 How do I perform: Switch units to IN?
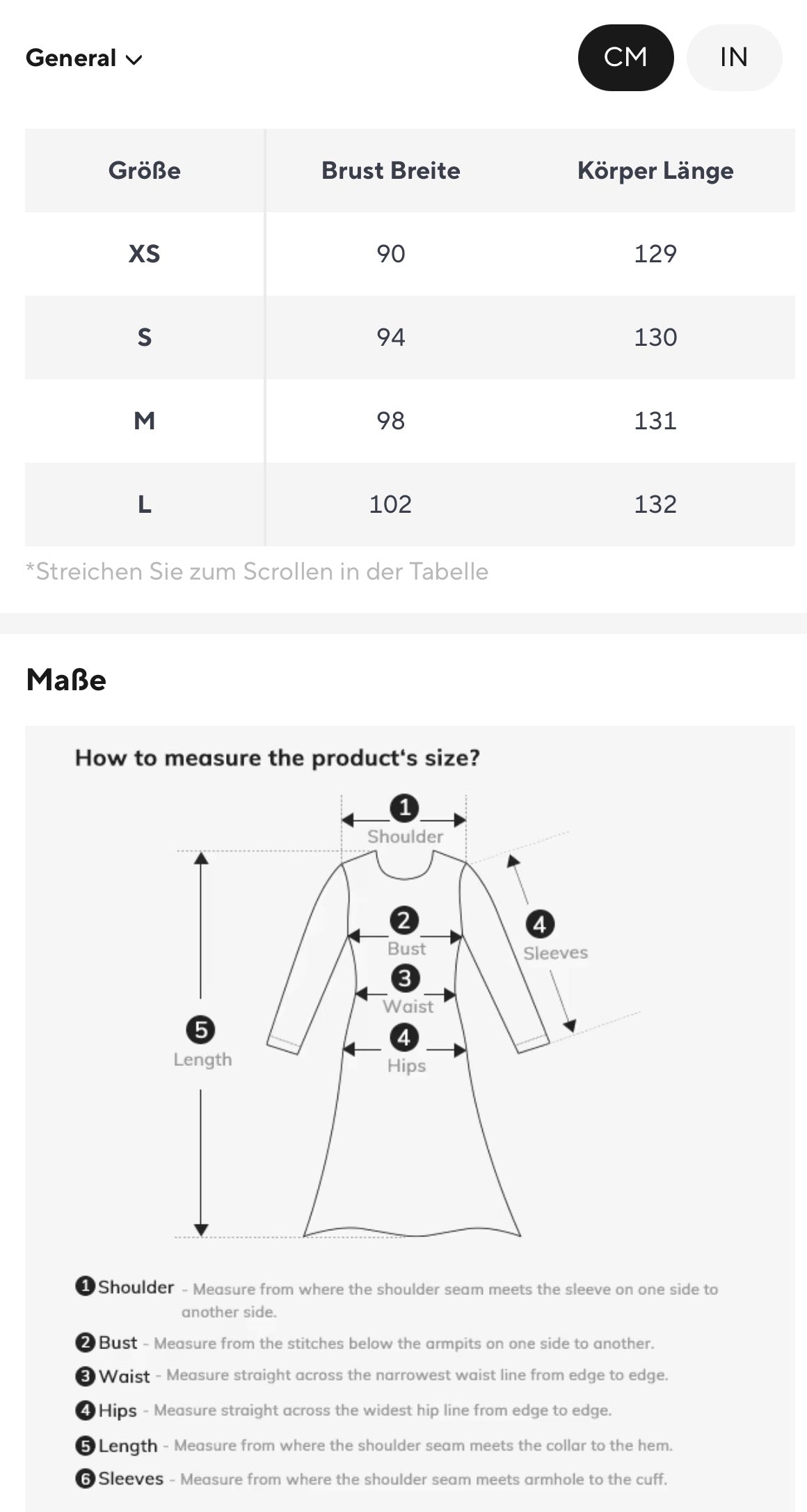[x=734, y=58]
